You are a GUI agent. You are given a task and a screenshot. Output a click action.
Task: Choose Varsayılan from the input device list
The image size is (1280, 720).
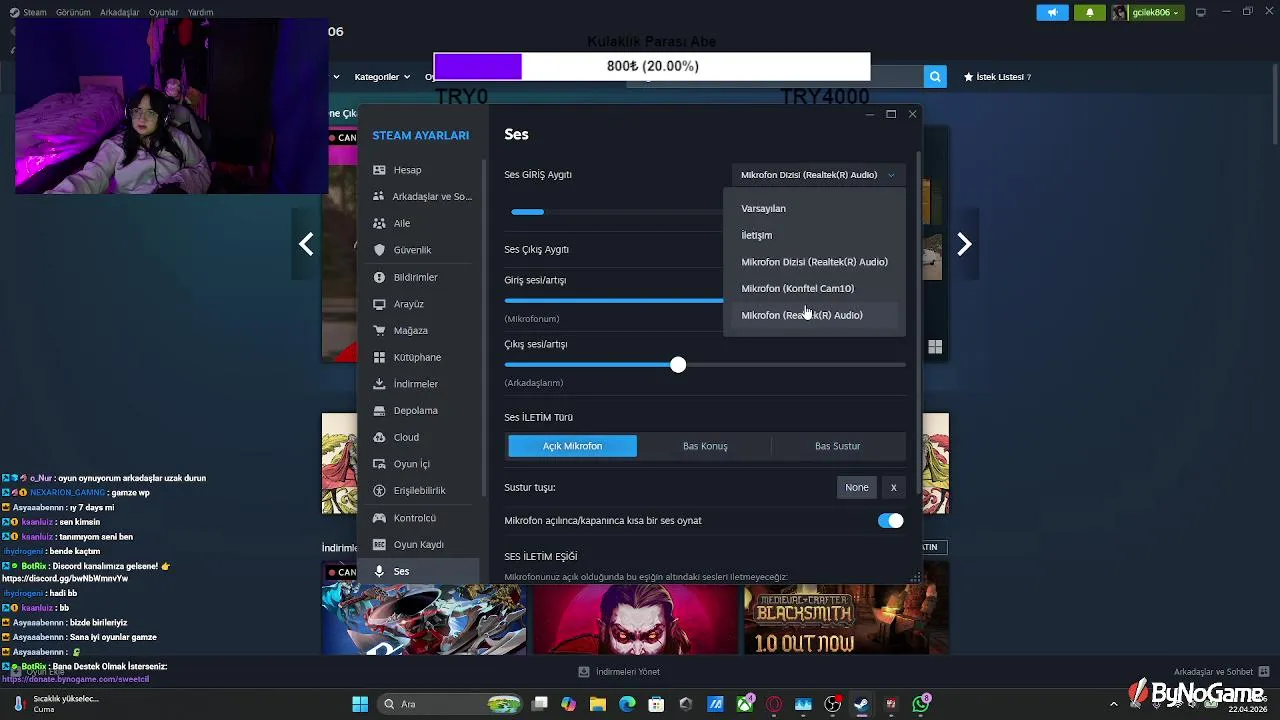pos(814,209)
